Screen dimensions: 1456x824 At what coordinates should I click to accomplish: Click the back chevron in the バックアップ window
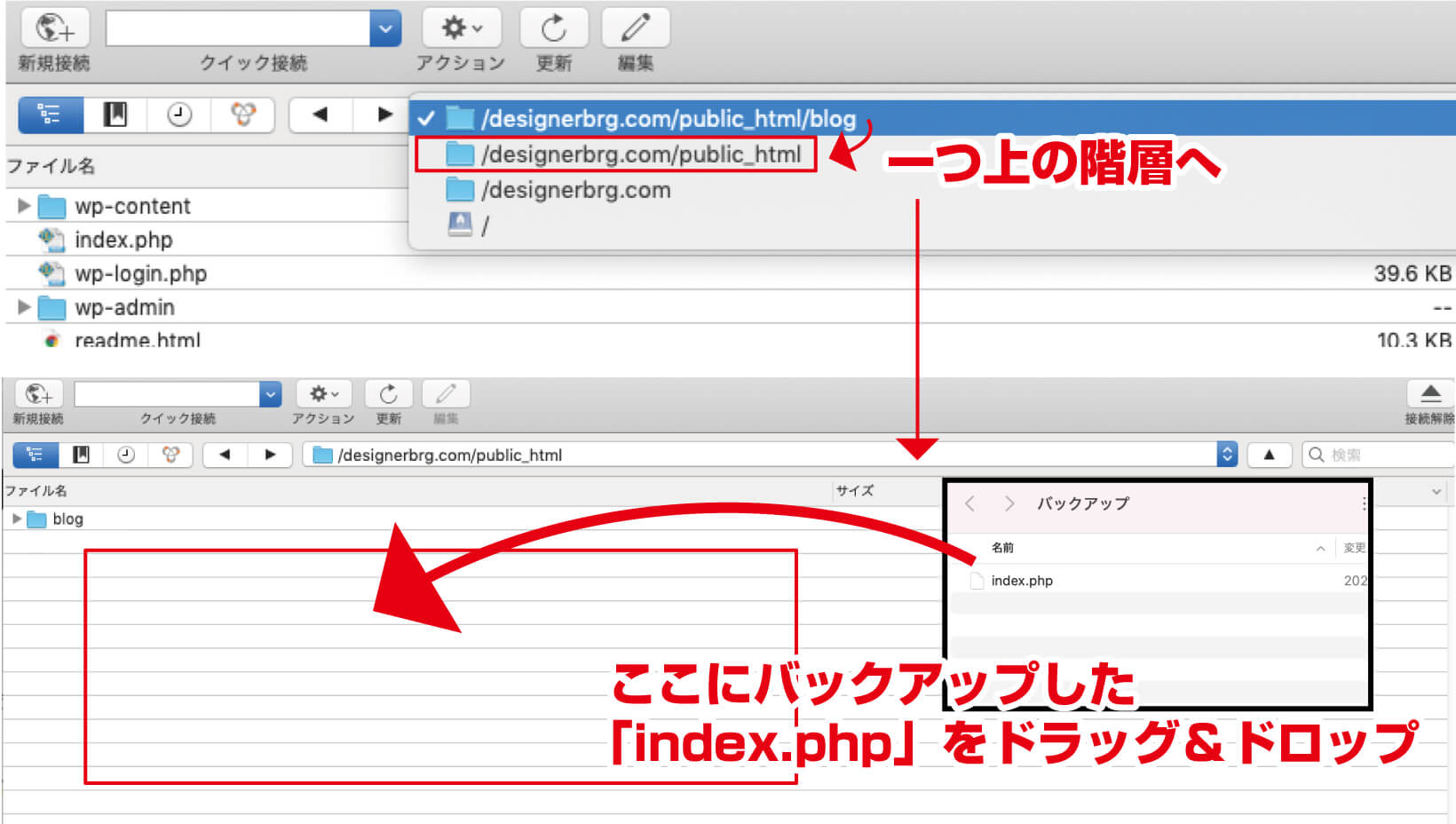click(970, 503)
